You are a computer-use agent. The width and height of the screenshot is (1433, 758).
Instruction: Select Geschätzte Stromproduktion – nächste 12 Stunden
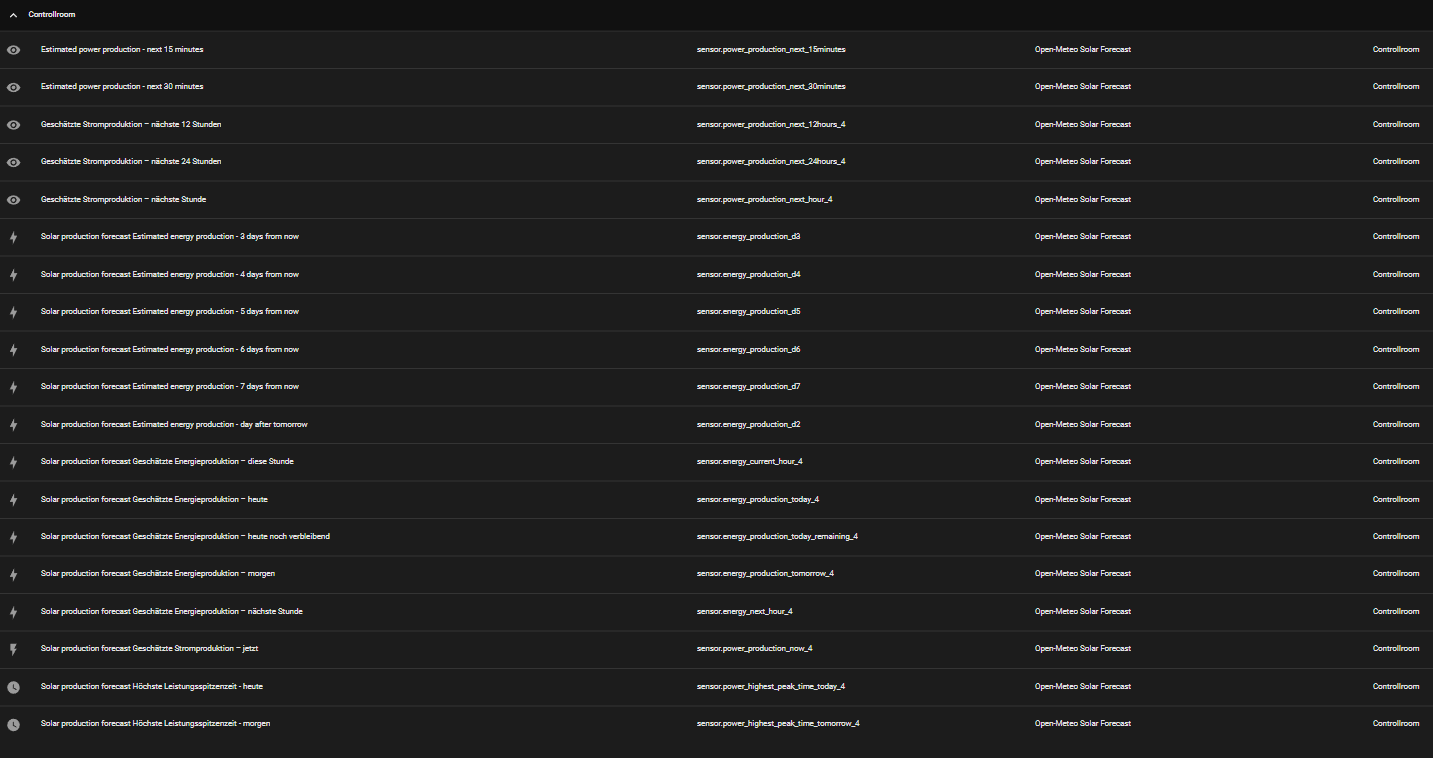pyautogui.click(x=131, y=124)
